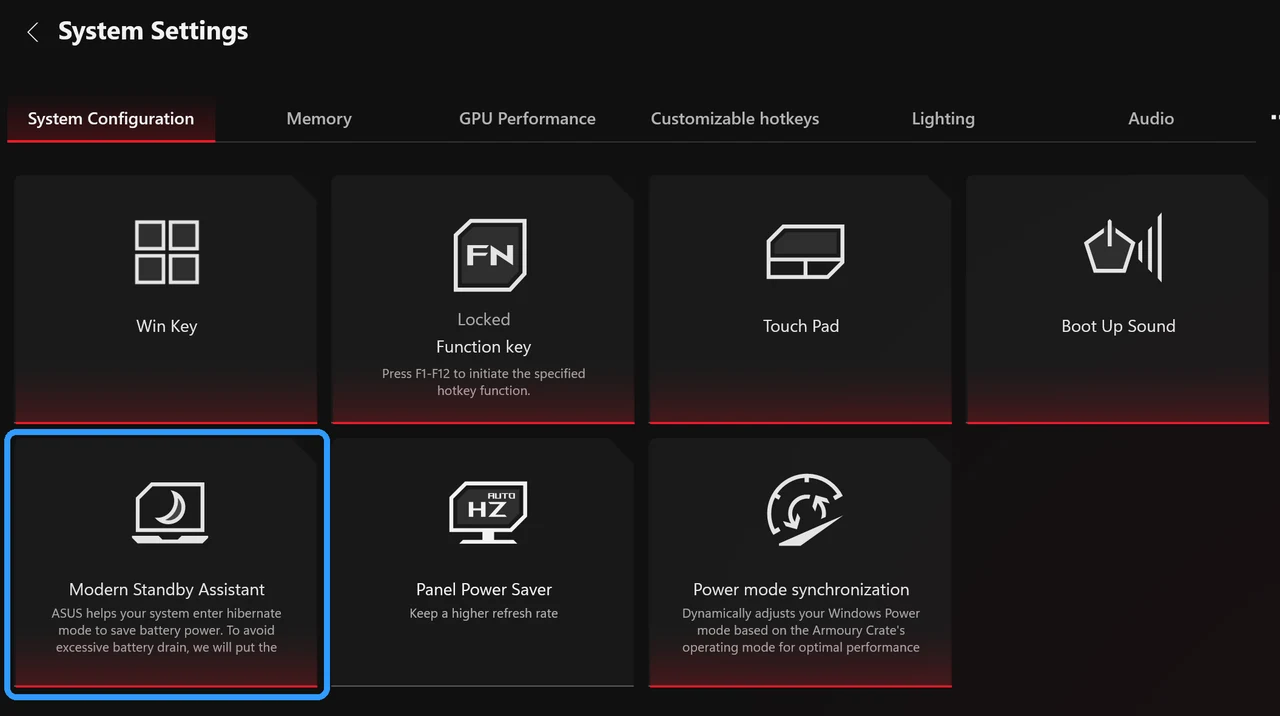Click the Modern Standby moon laptop icon

pos(170,513)
